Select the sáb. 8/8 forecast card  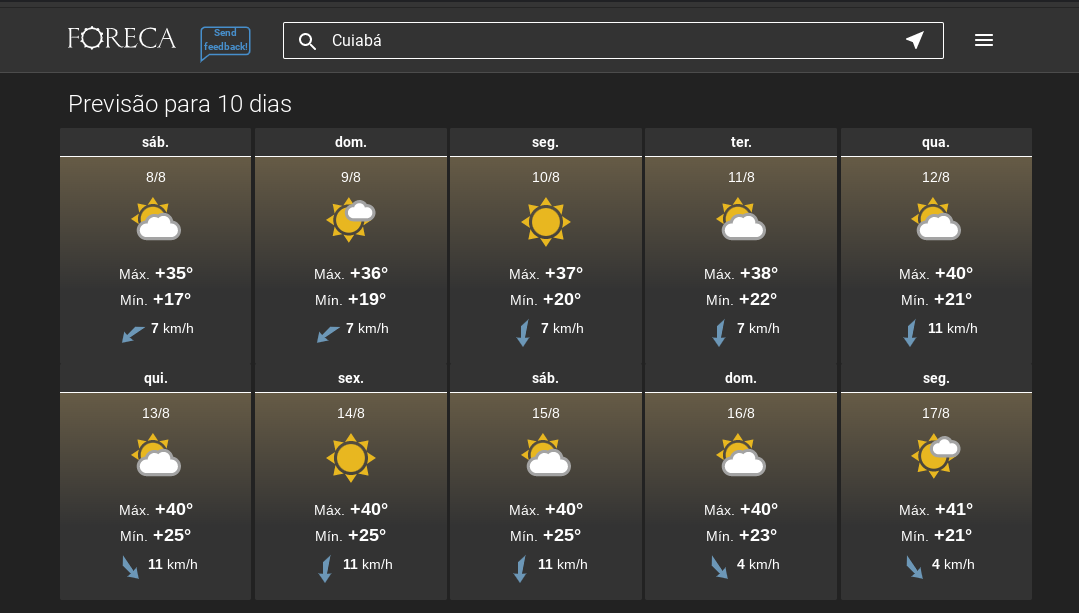pos(156,245)
